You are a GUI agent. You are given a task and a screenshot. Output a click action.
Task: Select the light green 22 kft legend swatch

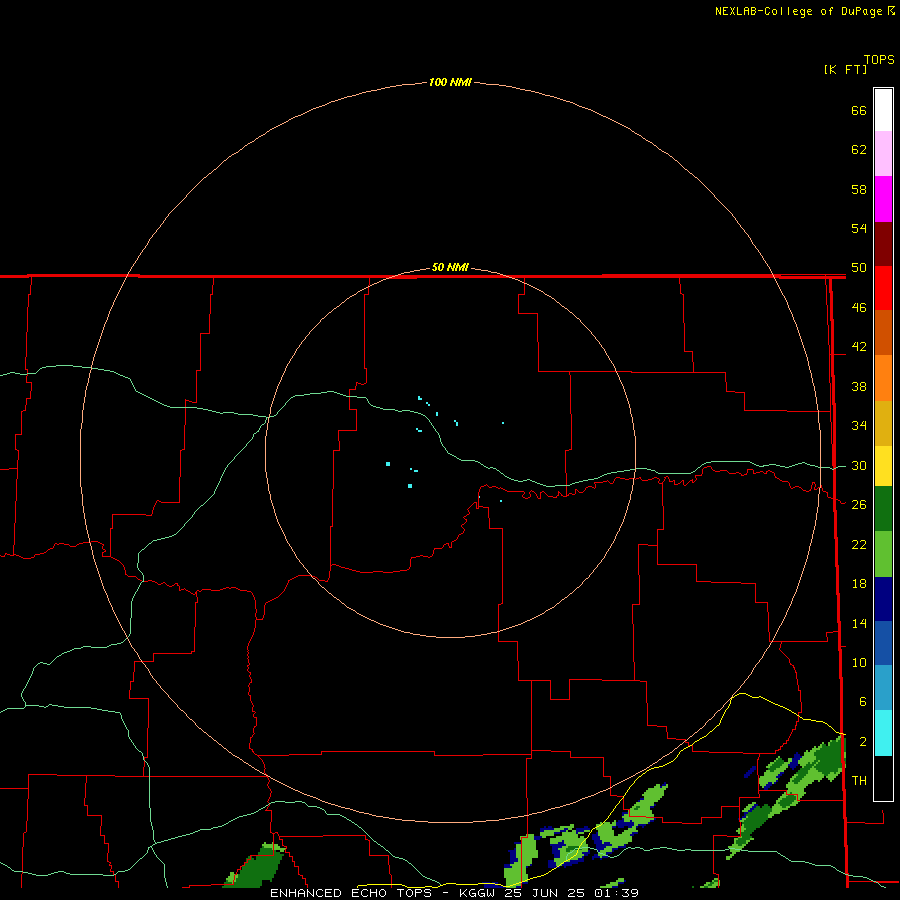pos(883,554)
